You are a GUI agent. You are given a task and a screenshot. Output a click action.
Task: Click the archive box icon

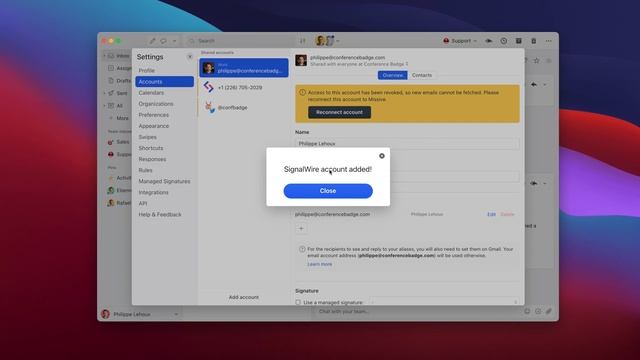[518, 41]
